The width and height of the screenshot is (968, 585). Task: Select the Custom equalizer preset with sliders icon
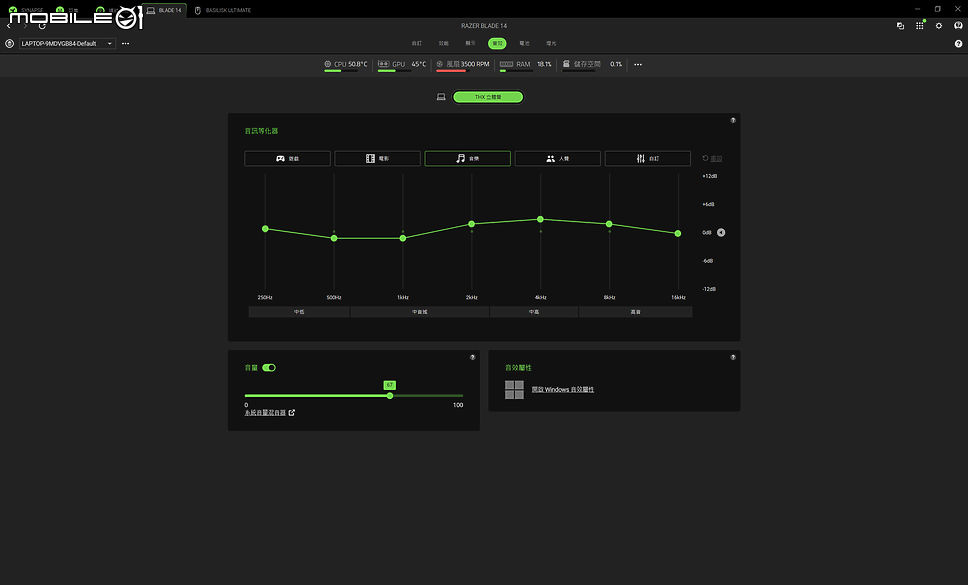click(x=648, y=159)
